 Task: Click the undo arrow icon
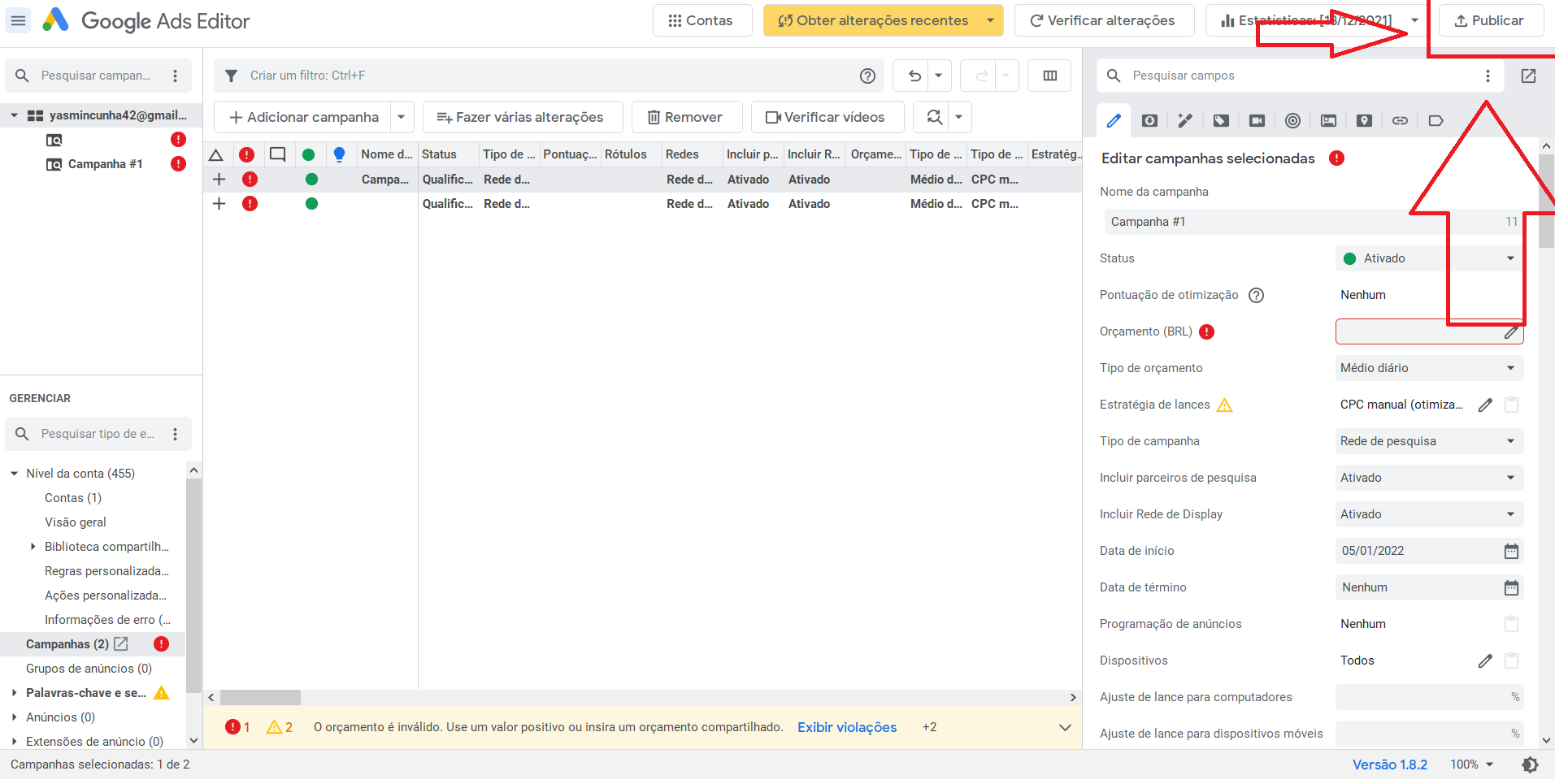point(914,76)
